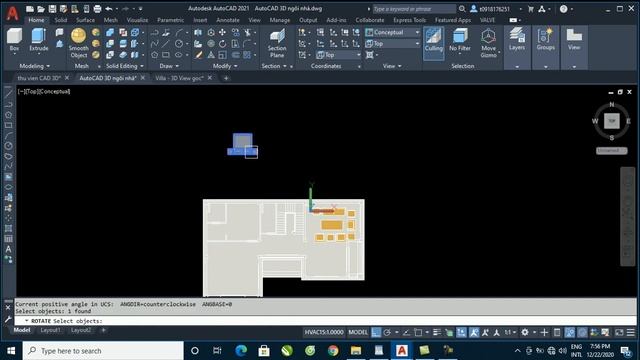
Task: Click the Open file icon in quick access toolbar
Action: pos(41,9)
